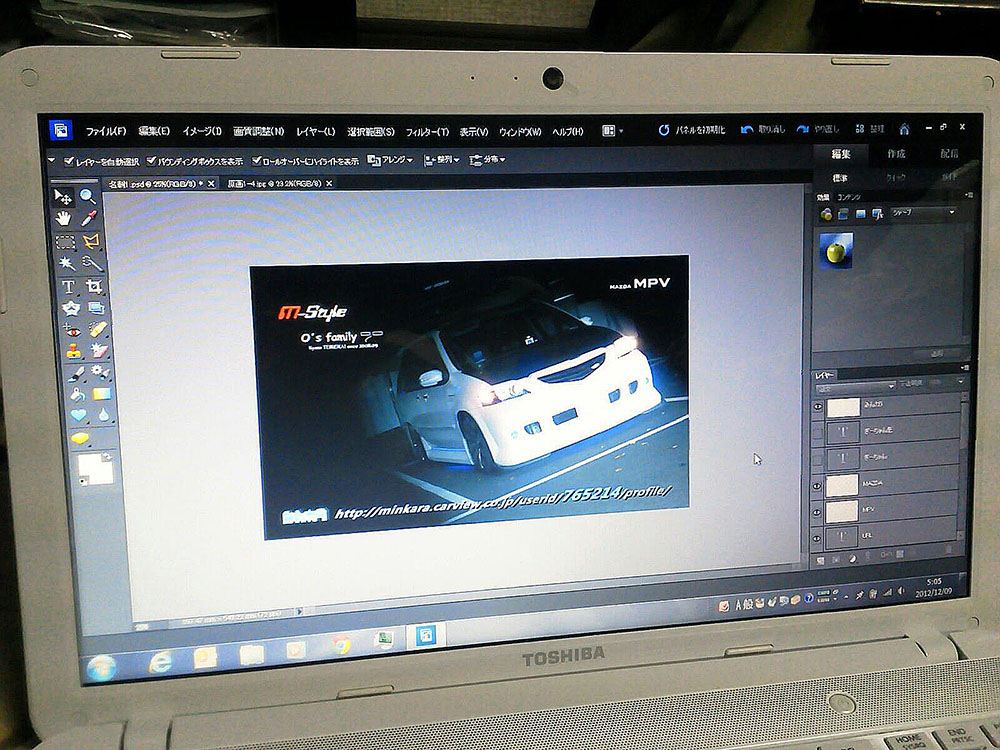The image size is (1000, 750).
Task: Click the green apple effect thumbnail
Action: 836,250
